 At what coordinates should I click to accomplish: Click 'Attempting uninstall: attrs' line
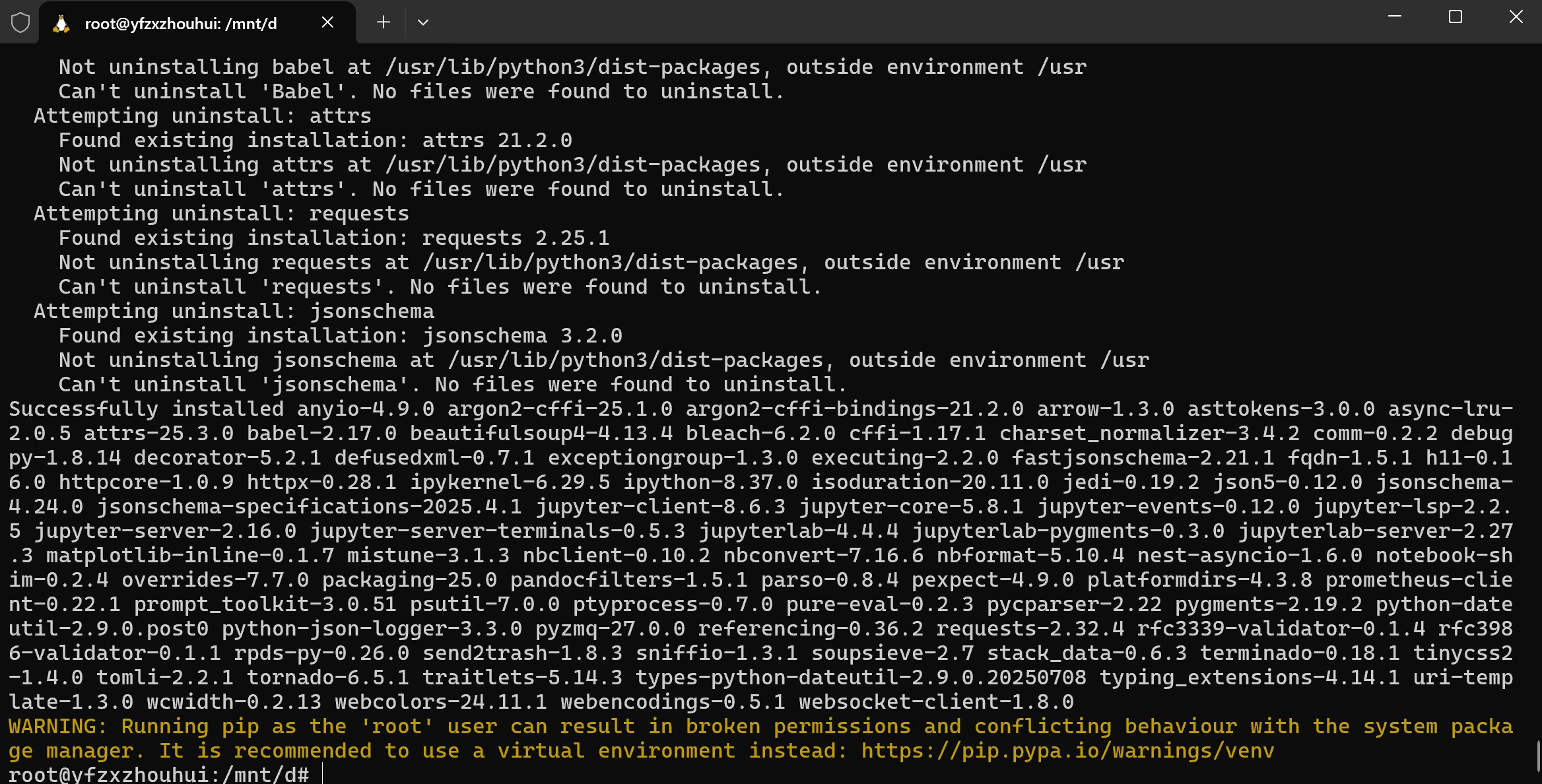tap(203, 116)
